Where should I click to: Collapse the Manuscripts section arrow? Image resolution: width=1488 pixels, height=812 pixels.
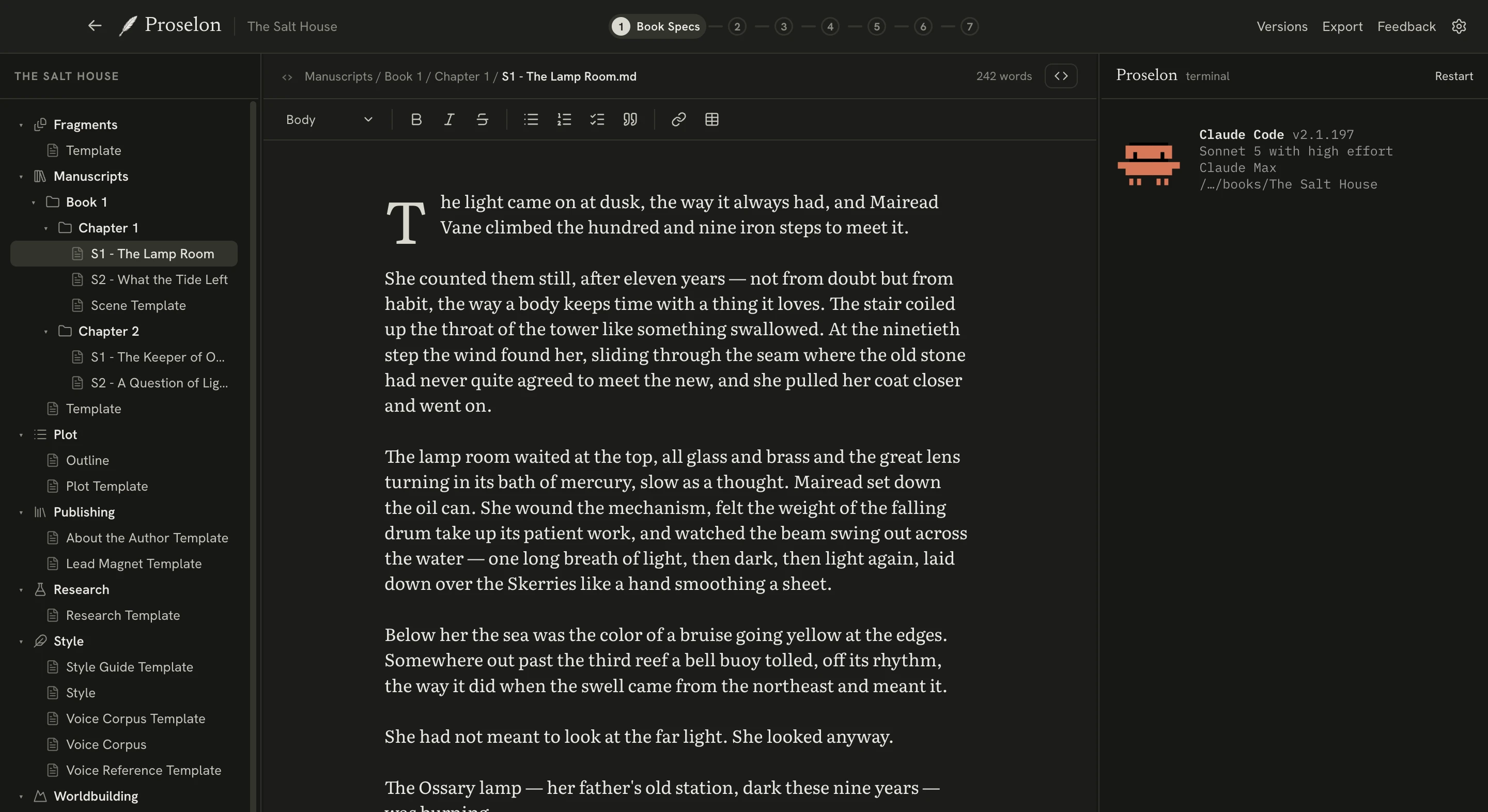pyautogui.click(x=21, y=176)
